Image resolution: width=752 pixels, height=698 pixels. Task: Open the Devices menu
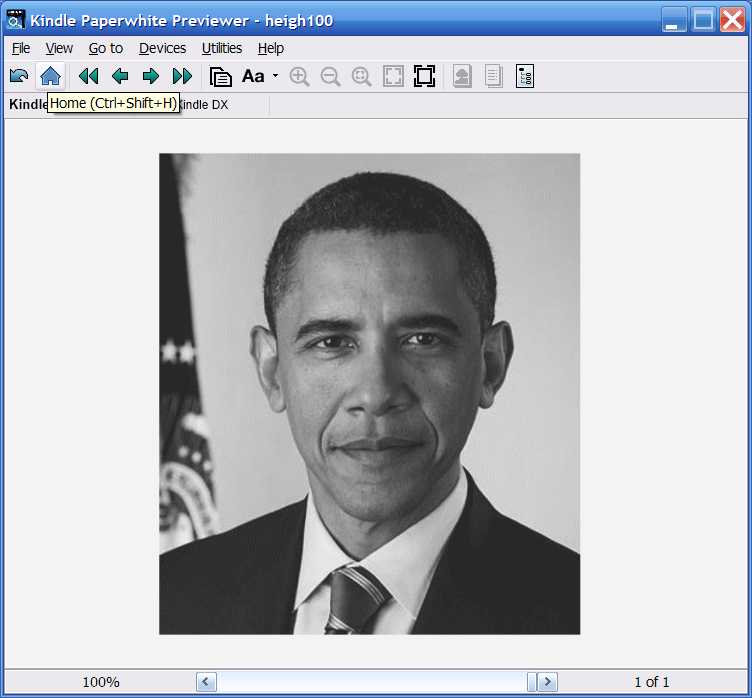[162, 48]
